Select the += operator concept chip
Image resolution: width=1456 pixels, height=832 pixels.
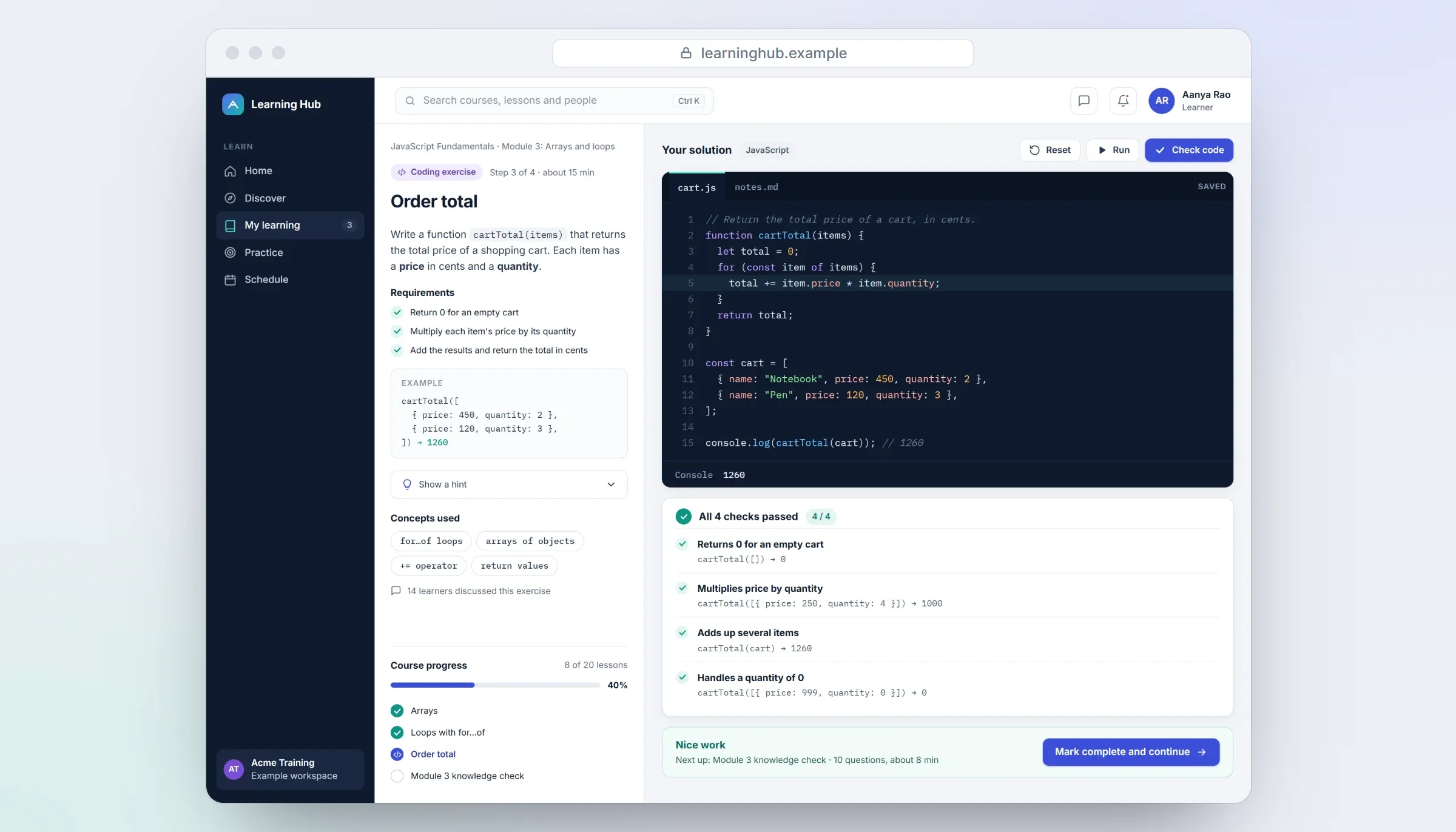(429, 566)
